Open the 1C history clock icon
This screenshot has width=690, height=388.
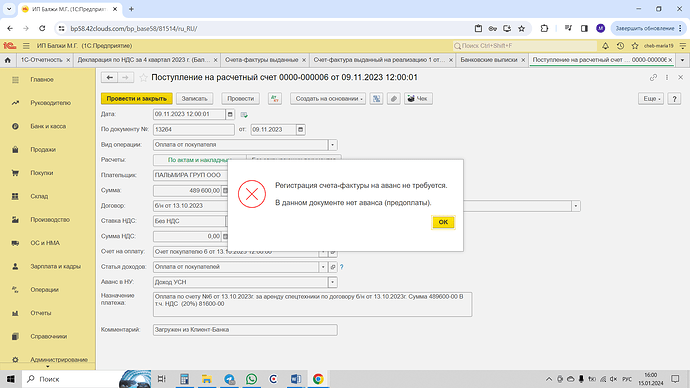(x=620, y=46)
